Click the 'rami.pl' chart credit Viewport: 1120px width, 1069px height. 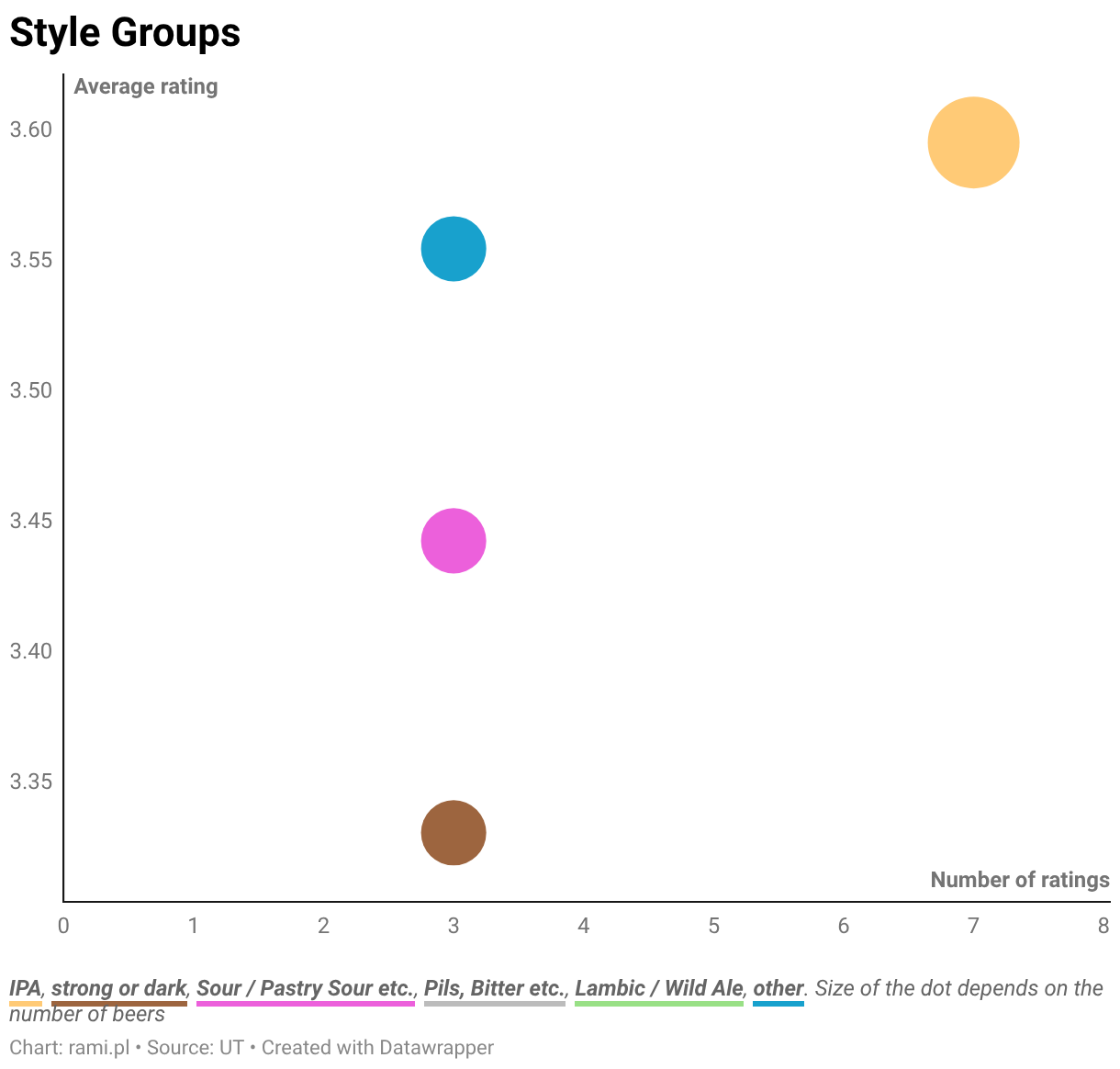99,1047
